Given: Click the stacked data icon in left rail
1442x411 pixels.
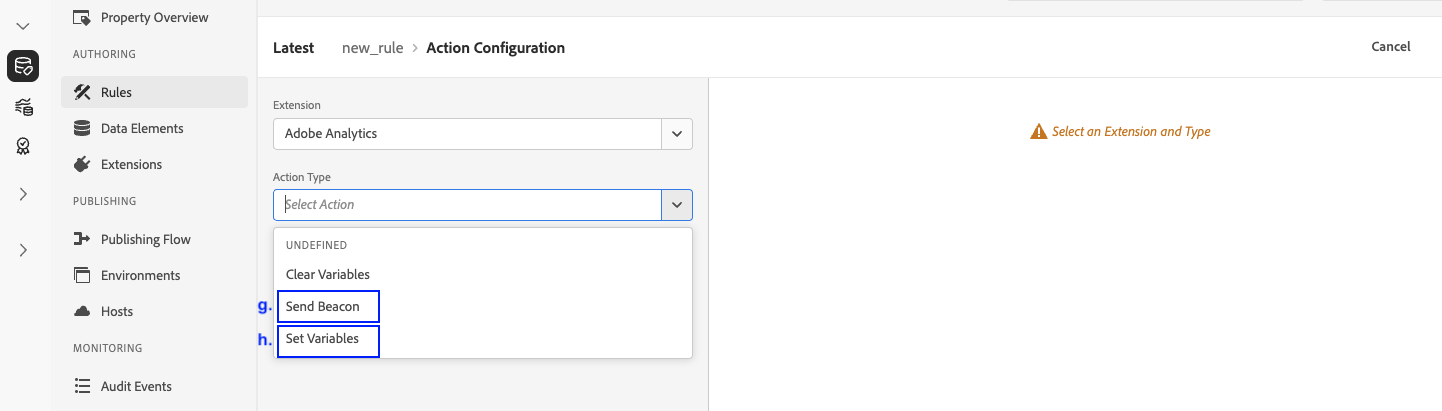Looking at the screenshot, I should pos(23,107).
